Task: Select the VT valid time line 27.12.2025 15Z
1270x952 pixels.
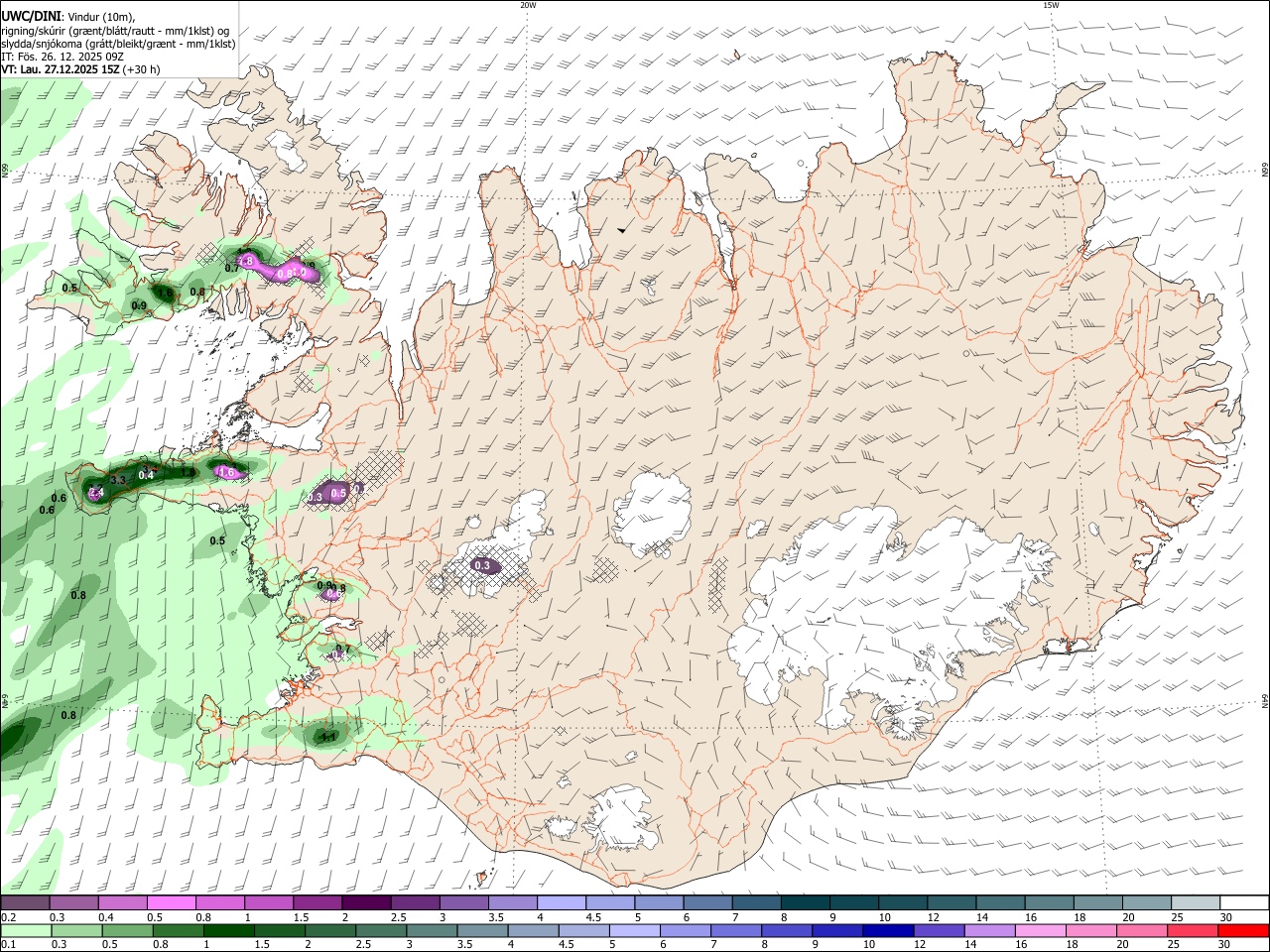Action: pyautogui.click(x=80, y=69)
